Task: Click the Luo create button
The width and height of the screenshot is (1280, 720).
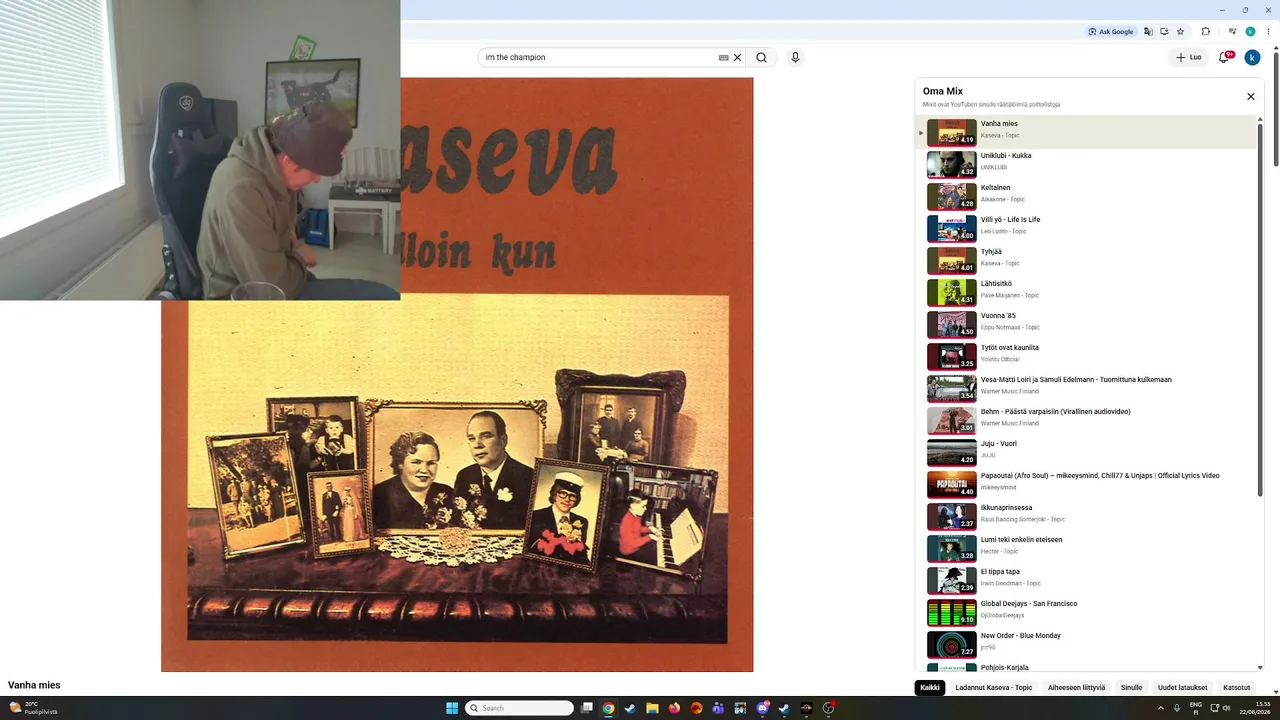Action: tap(1189, 57)
